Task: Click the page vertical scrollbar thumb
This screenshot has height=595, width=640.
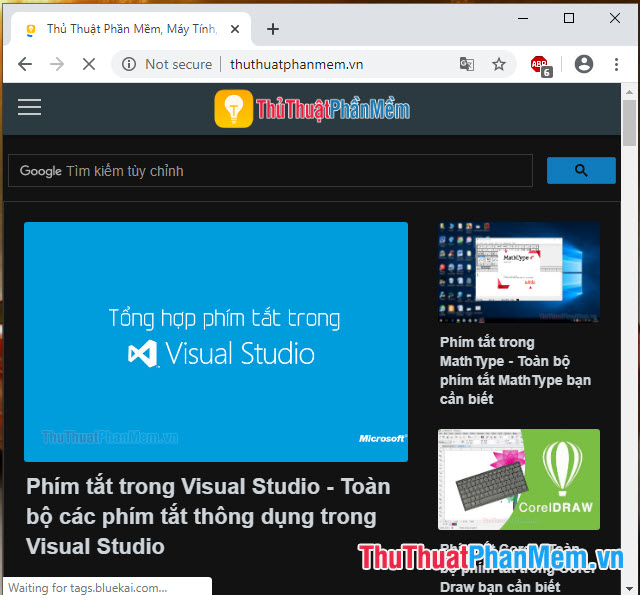Action: [629, 122]
